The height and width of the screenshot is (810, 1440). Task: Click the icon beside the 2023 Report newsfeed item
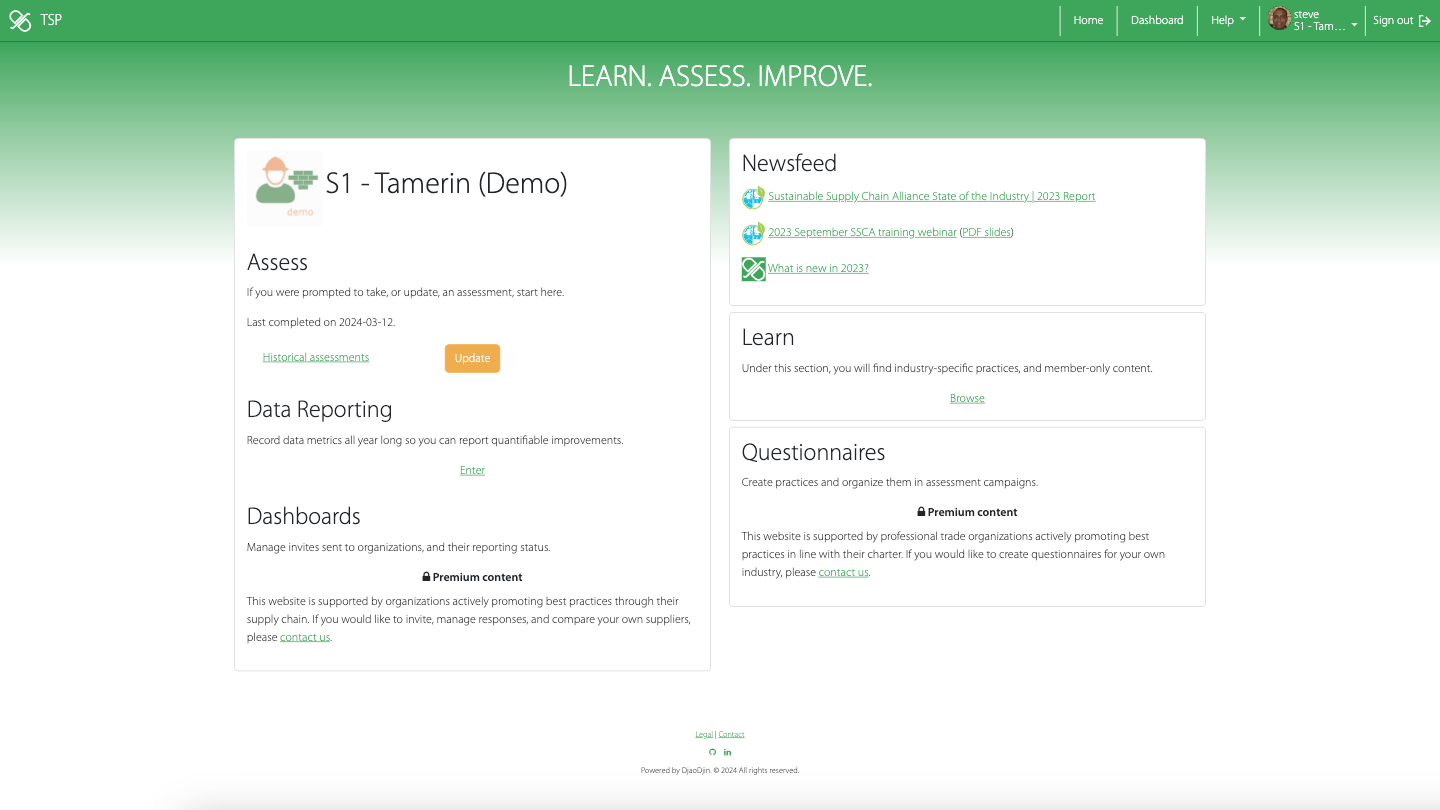click(753, 198)
